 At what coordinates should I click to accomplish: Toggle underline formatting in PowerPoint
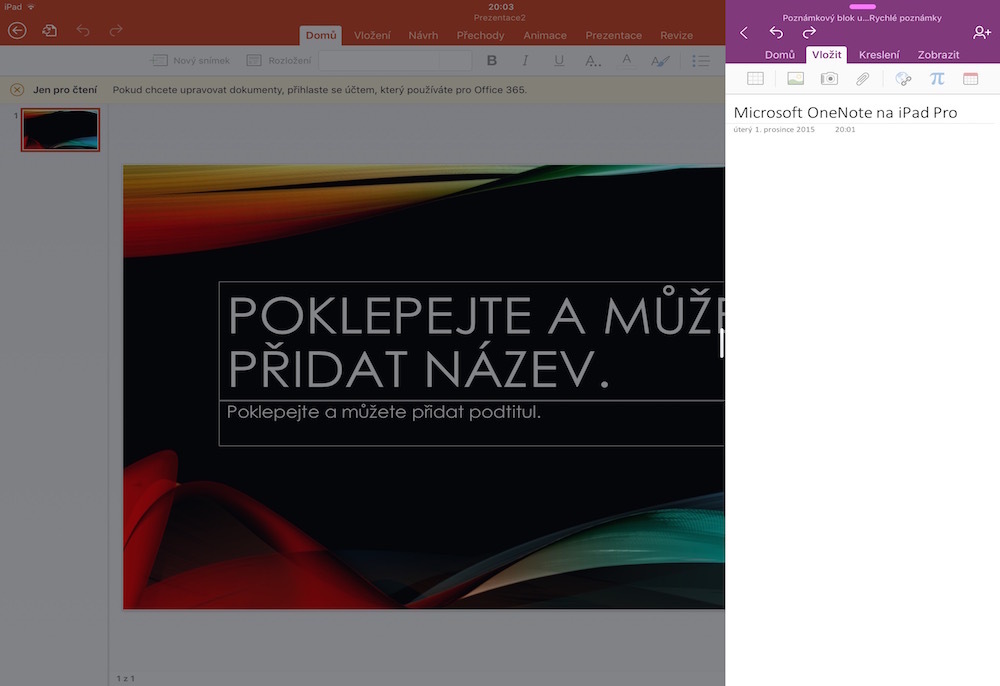tap(558, 60)
